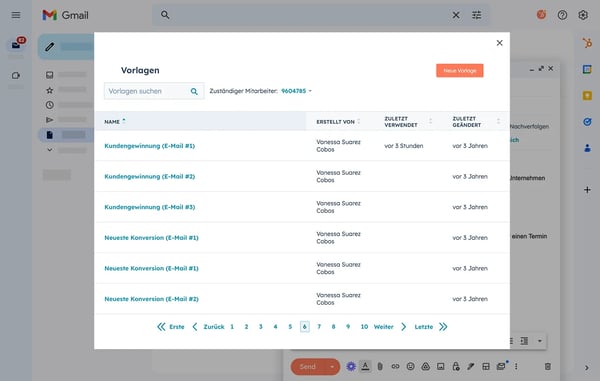
Task: Go to page 5 of templates
Action: 290,327
